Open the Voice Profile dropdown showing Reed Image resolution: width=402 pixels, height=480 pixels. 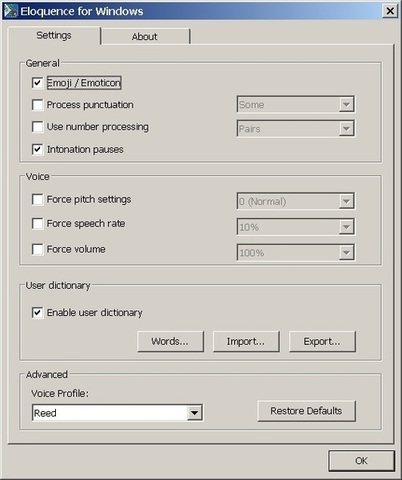coord(117,413)
